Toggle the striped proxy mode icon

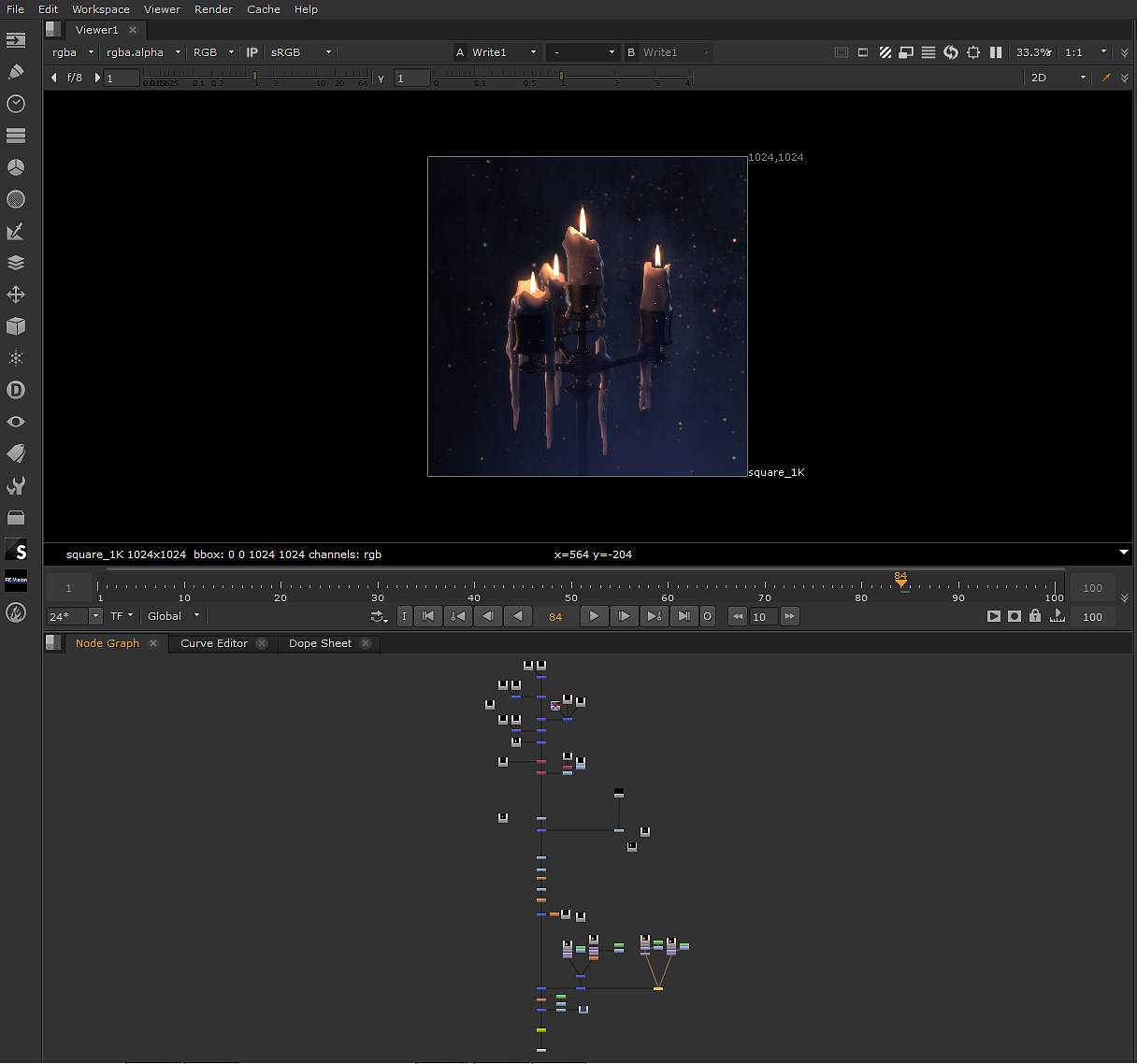point(885,52)
